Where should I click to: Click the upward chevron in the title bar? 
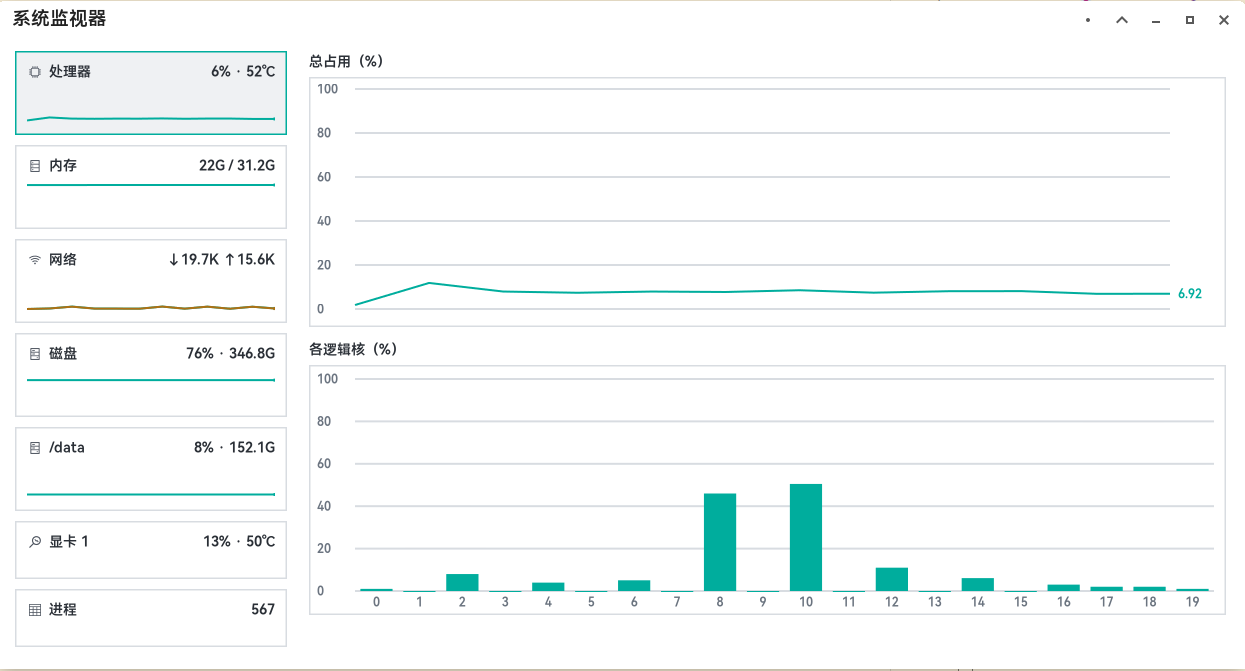pyautogui.click(x=1122, y=20)
